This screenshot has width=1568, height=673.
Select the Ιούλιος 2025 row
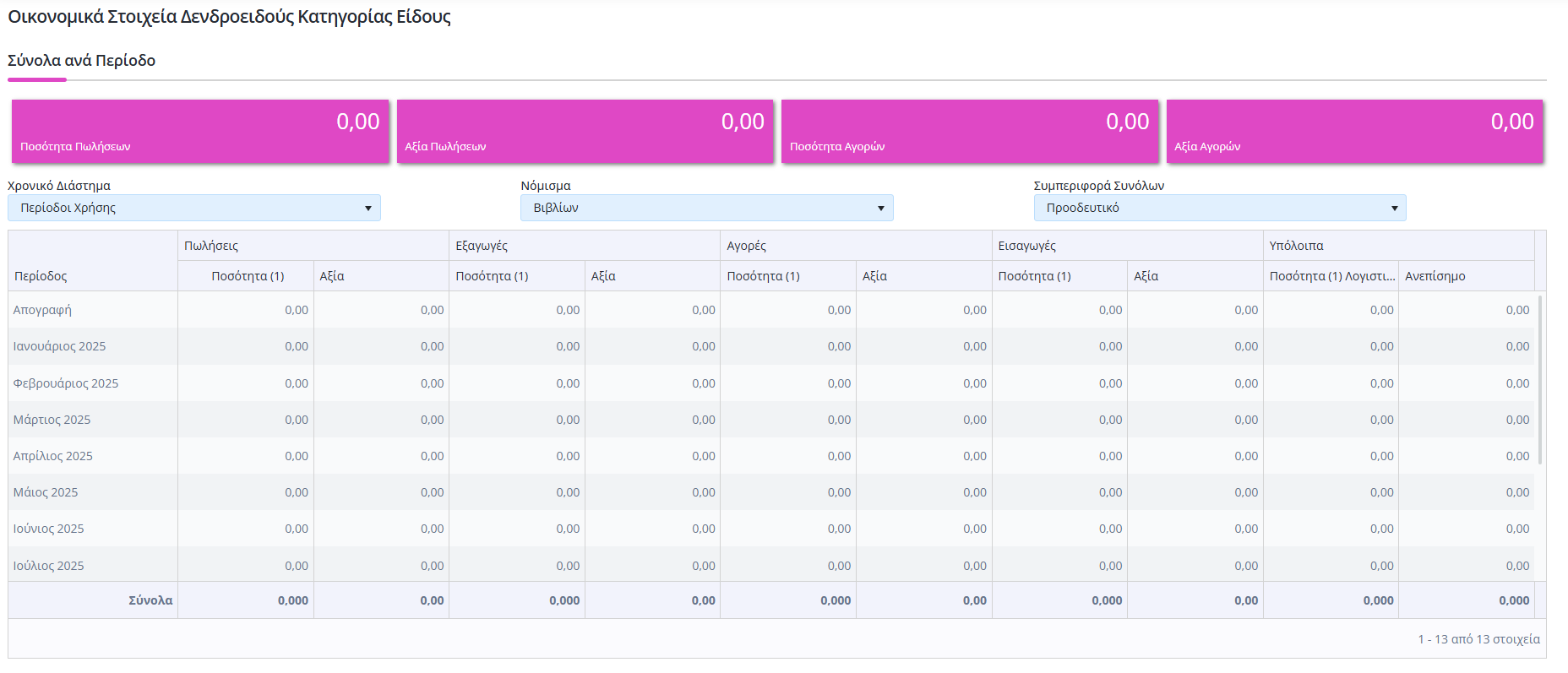pyautogui.click(x=771, y=565)
